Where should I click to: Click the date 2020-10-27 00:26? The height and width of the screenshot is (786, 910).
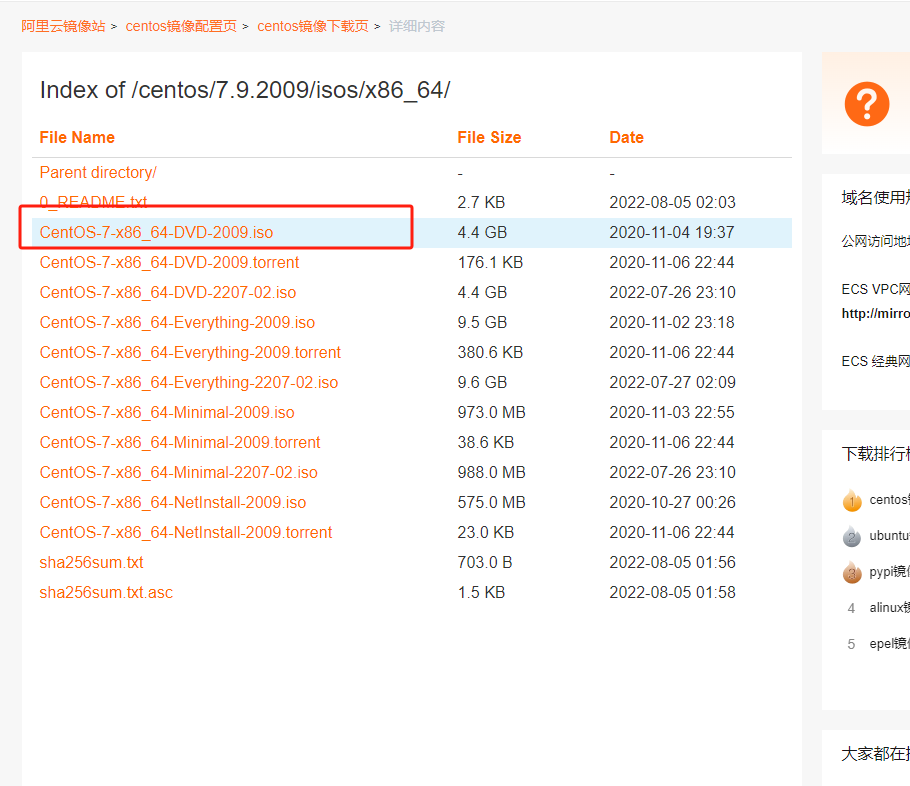[673, 502]
